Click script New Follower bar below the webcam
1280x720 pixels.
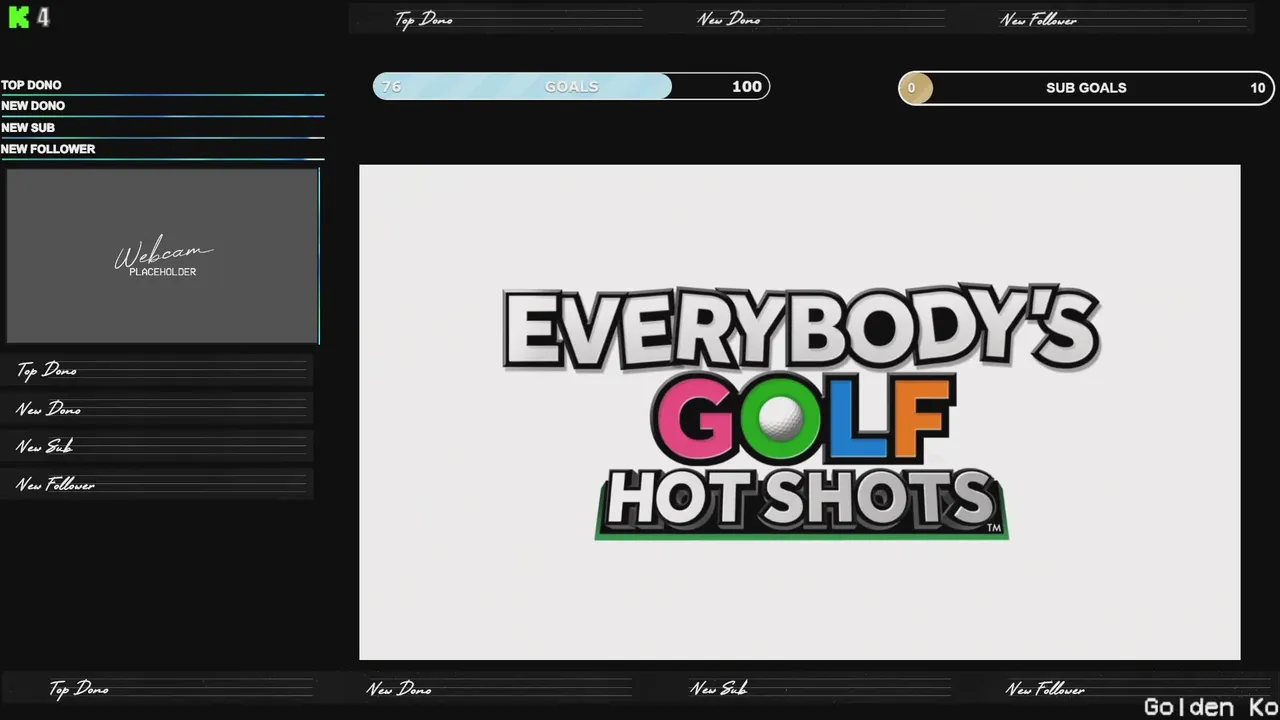pyautogui.click(x=157, y=484)
